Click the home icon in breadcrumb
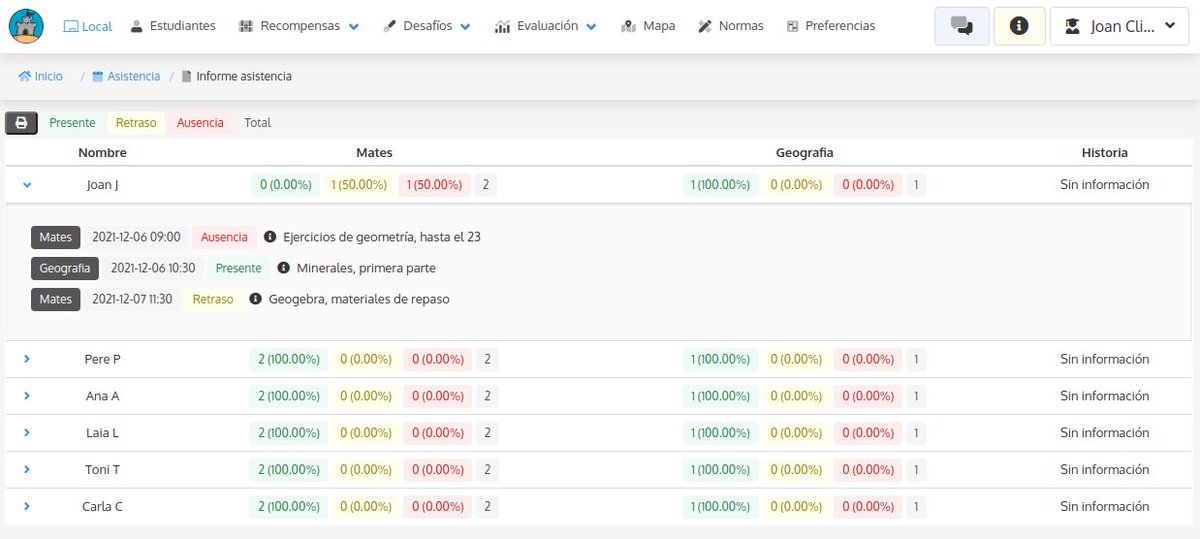The height and width of the screenshot is (539, 1200). pyautogui.click(x=24, y=76)
